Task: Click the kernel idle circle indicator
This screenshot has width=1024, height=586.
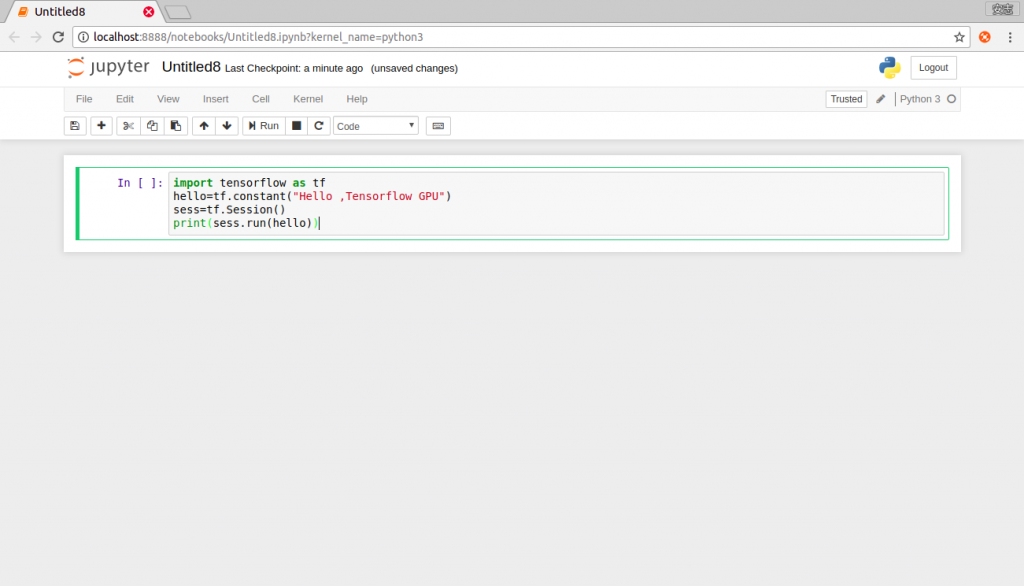Action: pos(952,99)
